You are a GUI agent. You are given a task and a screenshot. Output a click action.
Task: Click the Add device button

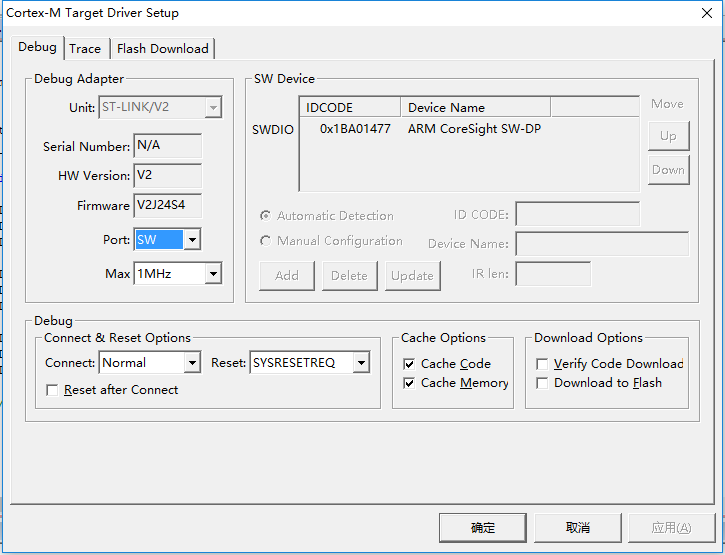pyautogui.click(x=287, y=276)
